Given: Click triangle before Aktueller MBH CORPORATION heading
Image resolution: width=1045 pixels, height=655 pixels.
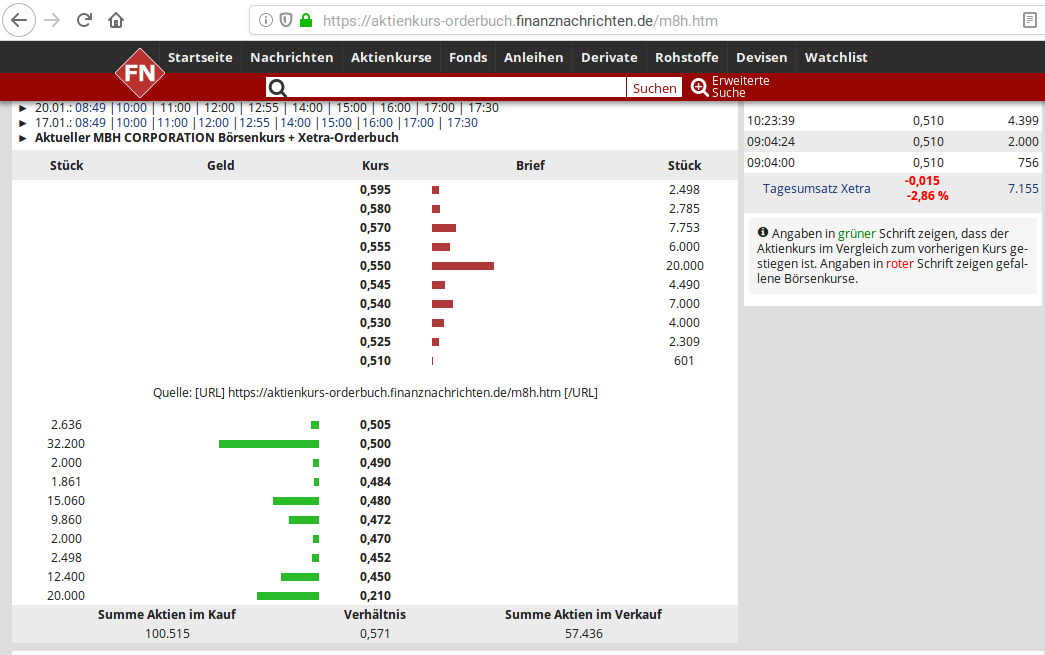Looking at the screenshot, I should tap(23, 139).
